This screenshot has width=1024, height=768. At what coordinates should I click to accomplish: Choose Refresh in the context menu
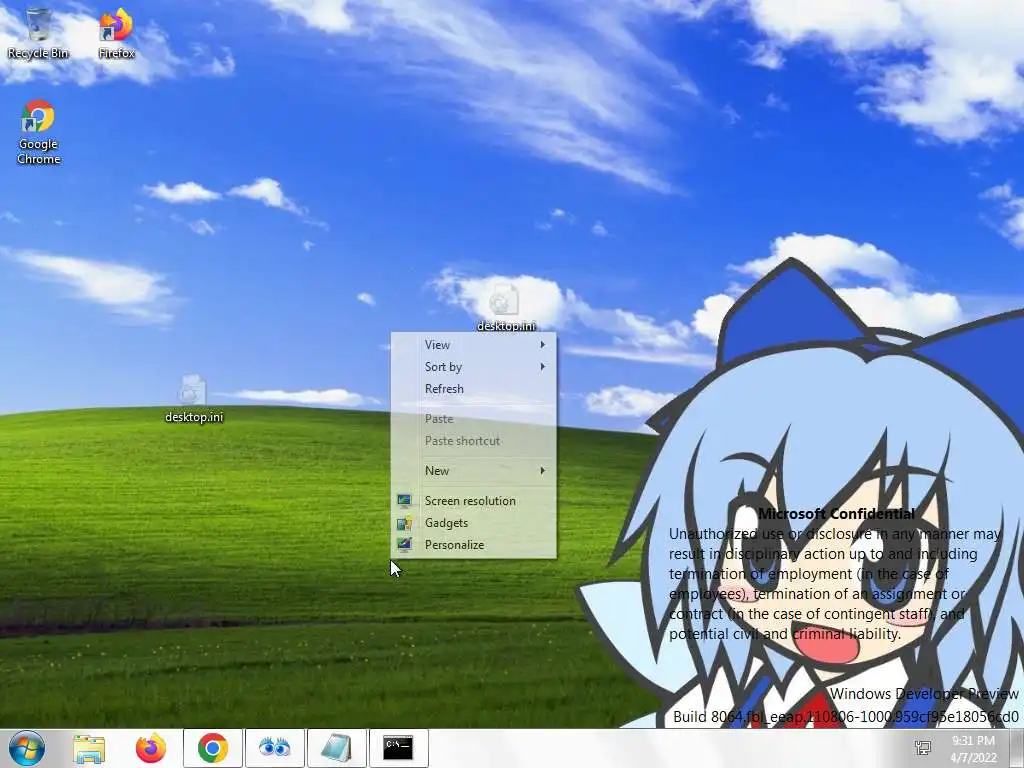point(473,389)
